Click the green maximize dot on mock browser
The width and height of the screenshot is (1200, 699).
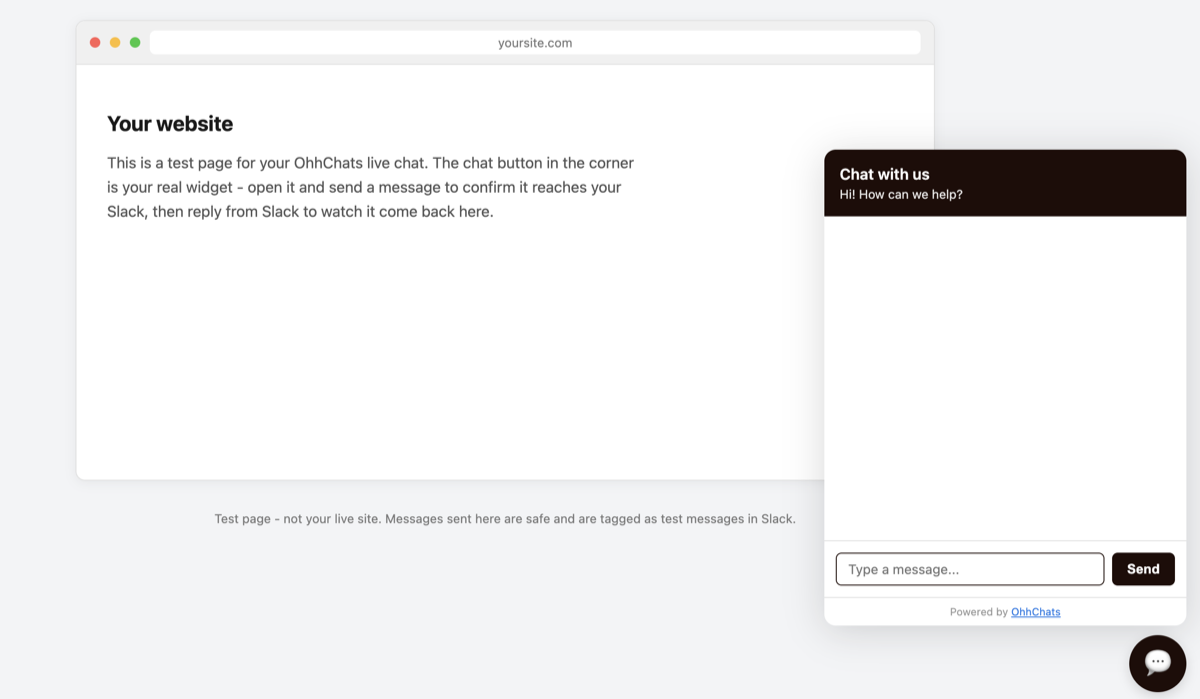tap(135, 43)
